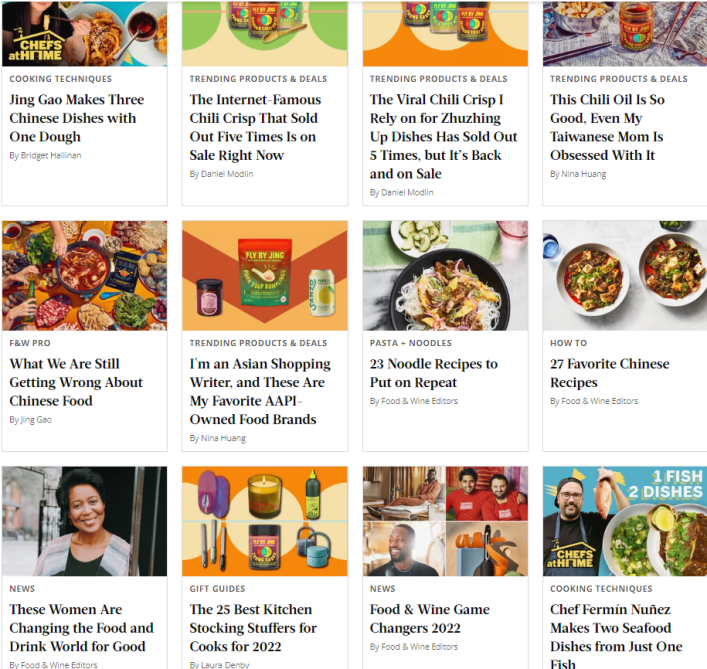This screenshot has width=707, height=669.
Task: Open 'Jing Gao Makes Three Chinese Dishes' article
Action: coord(77,118)
